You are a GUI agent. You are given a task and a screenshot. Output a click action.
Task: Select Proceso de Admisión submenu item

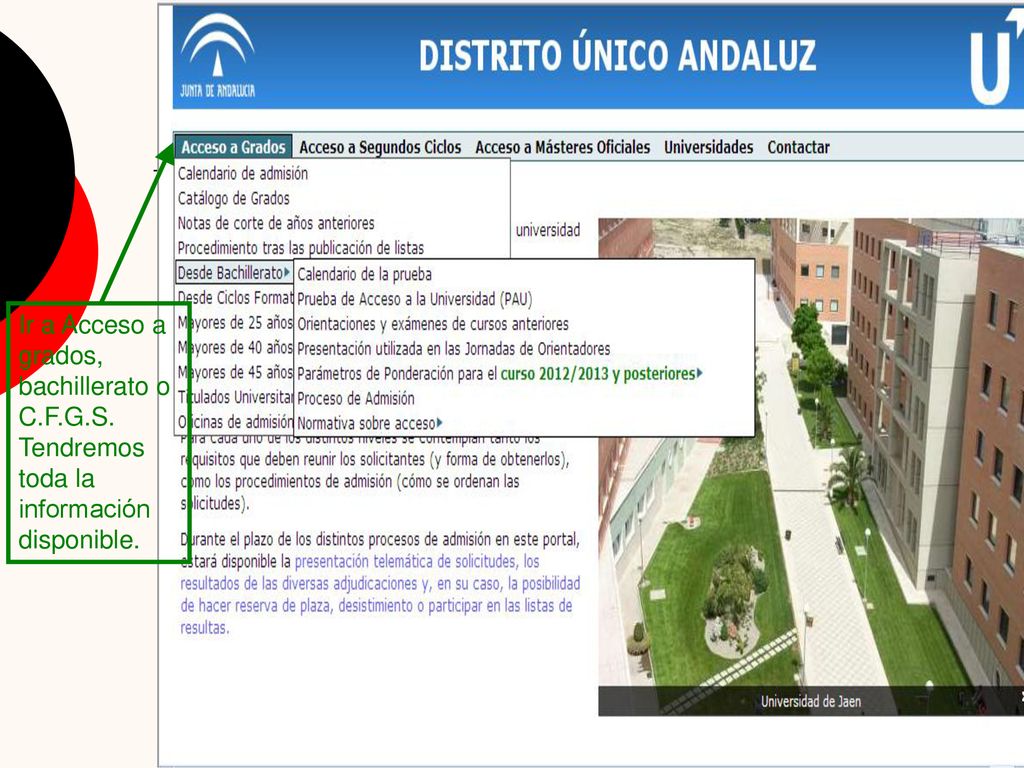[356, 398]
